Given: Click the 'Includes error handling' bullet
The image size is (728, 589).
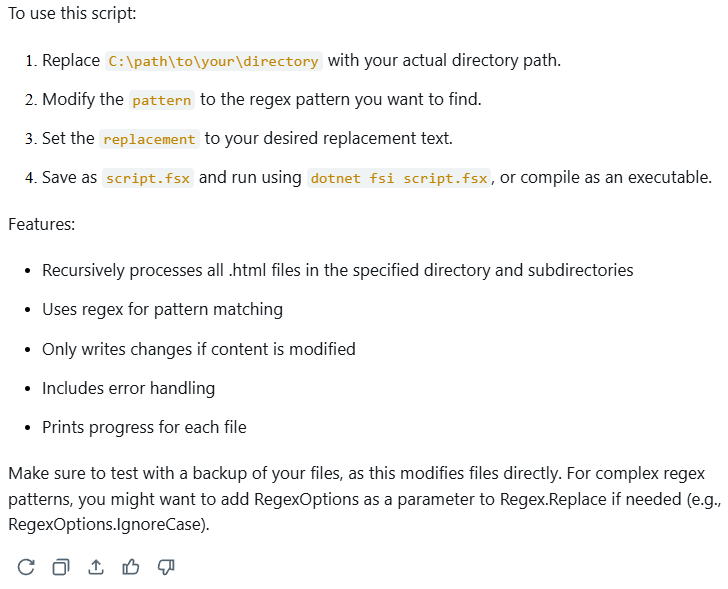Looking at the screenshot, I should pos(129,388).
